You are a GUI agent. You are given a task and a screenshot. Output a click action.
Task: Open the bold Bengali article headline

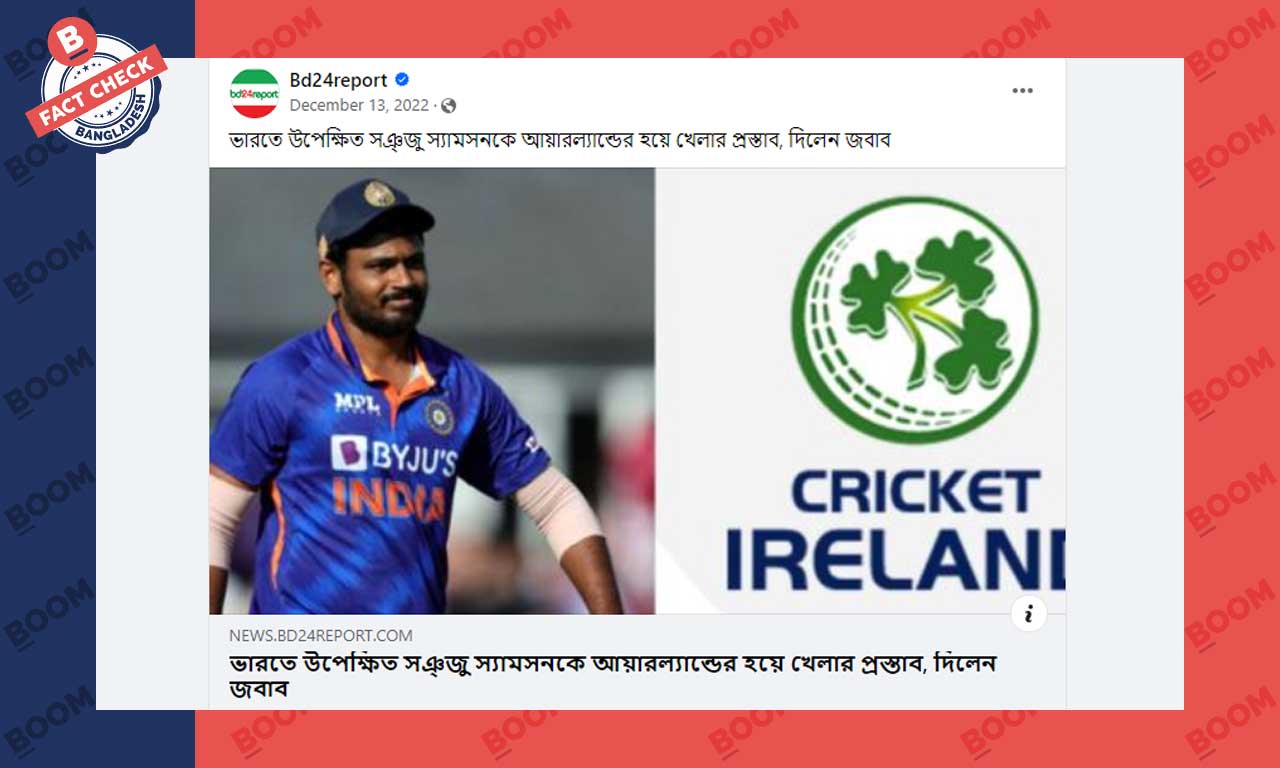point(613,676)
